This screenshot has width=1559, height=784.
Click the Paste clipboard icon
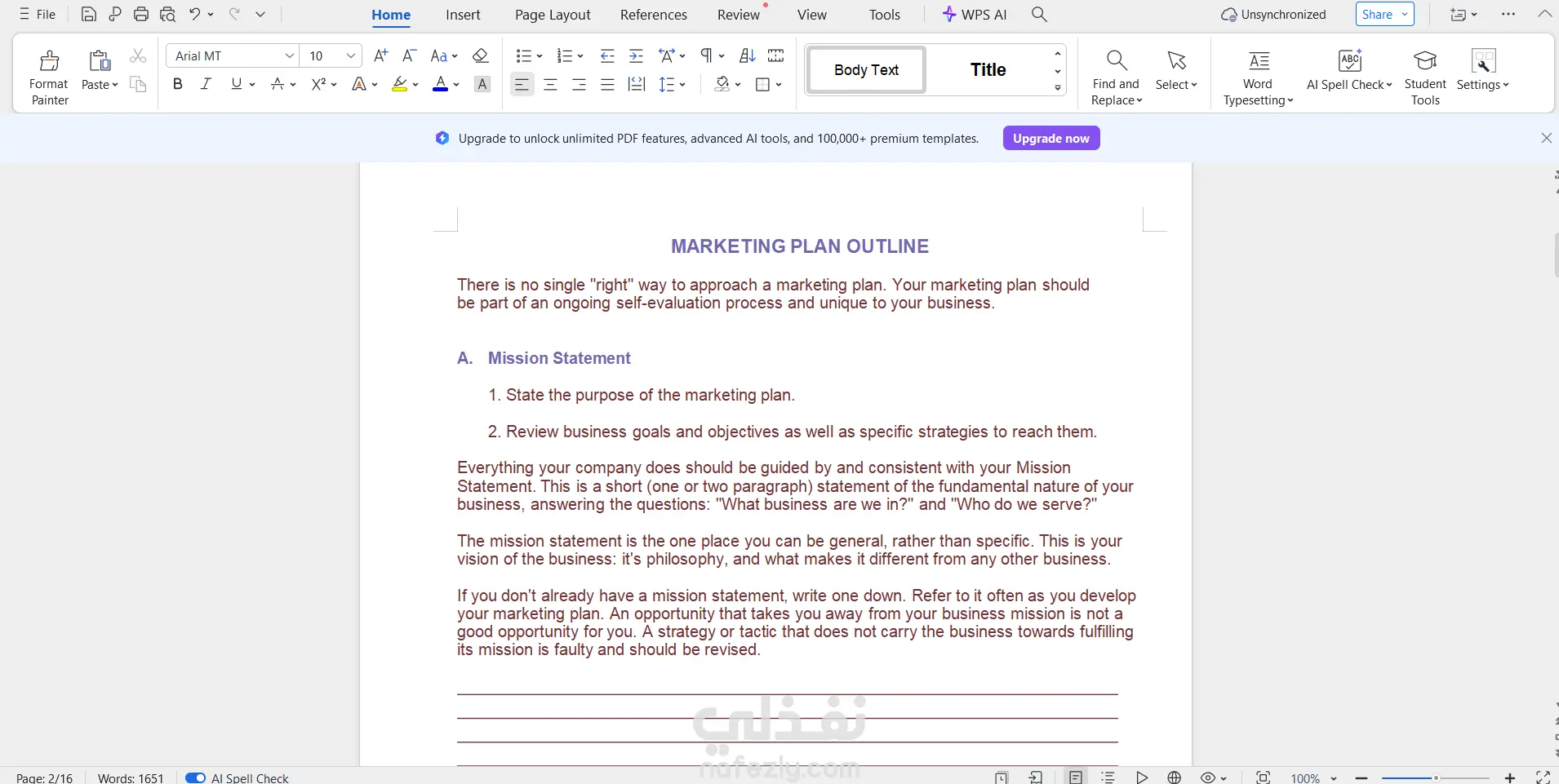100,60
